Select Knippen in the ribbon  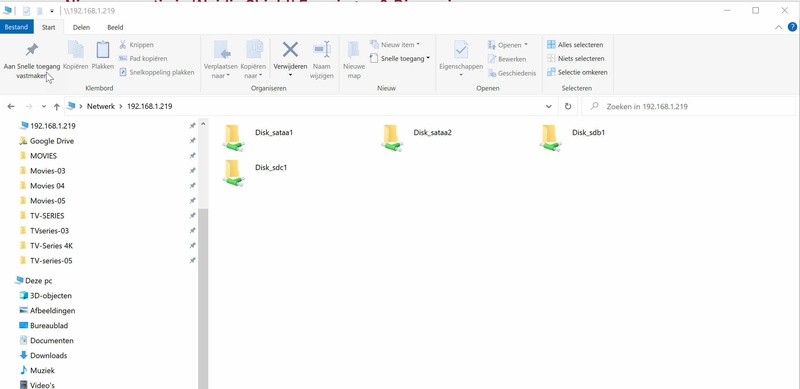pyautogui.click(x=136, y=45)
